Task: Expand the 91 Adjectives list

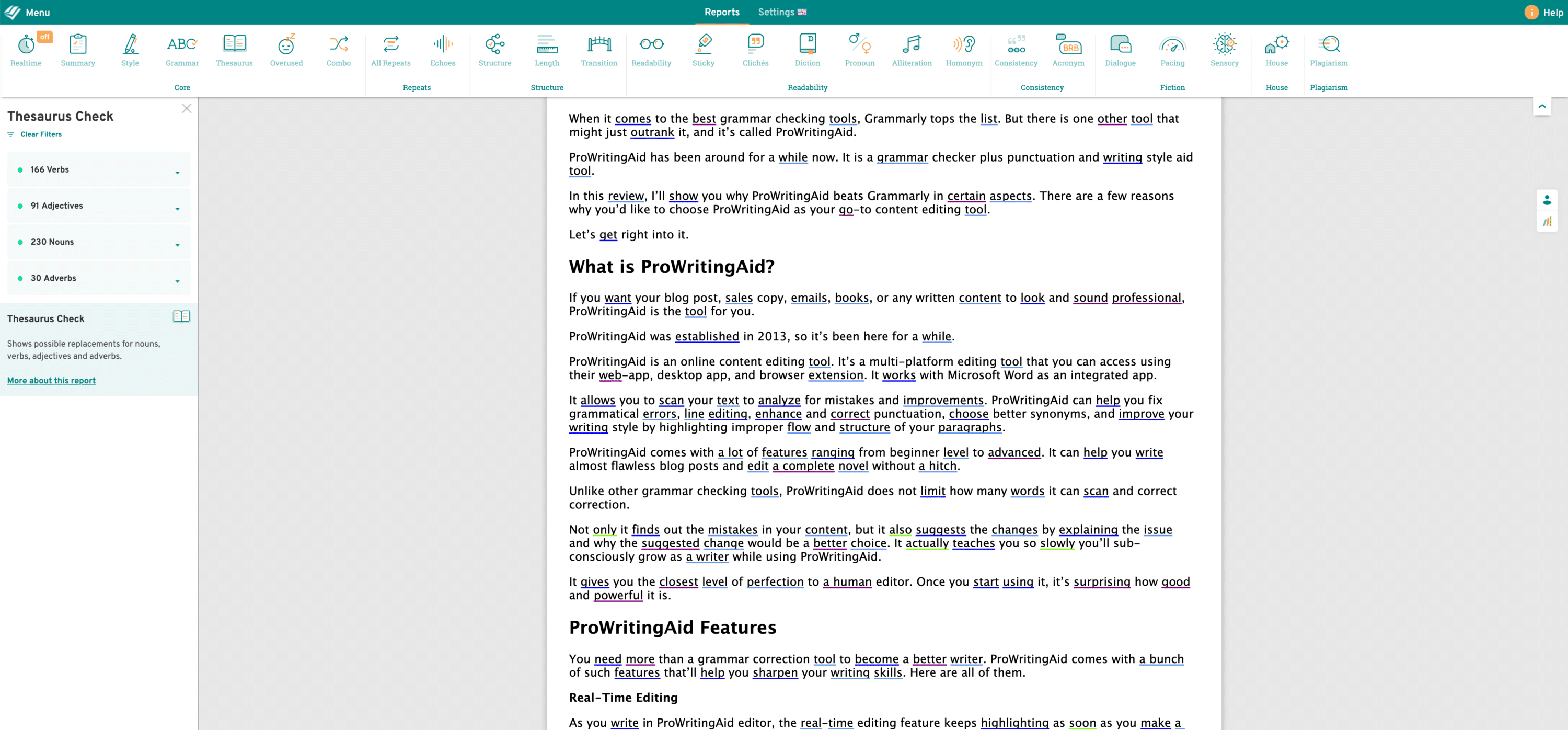Action: click(x=99, y=206)
